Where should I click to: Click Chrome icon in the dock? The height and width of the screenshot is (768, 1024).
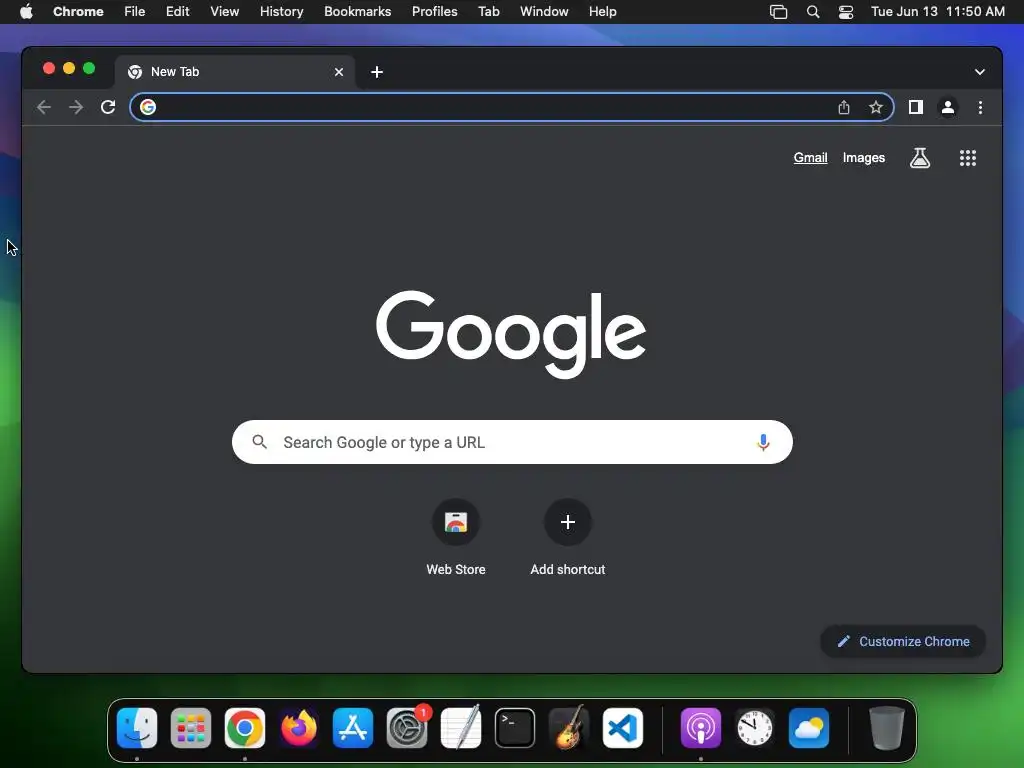245,728
